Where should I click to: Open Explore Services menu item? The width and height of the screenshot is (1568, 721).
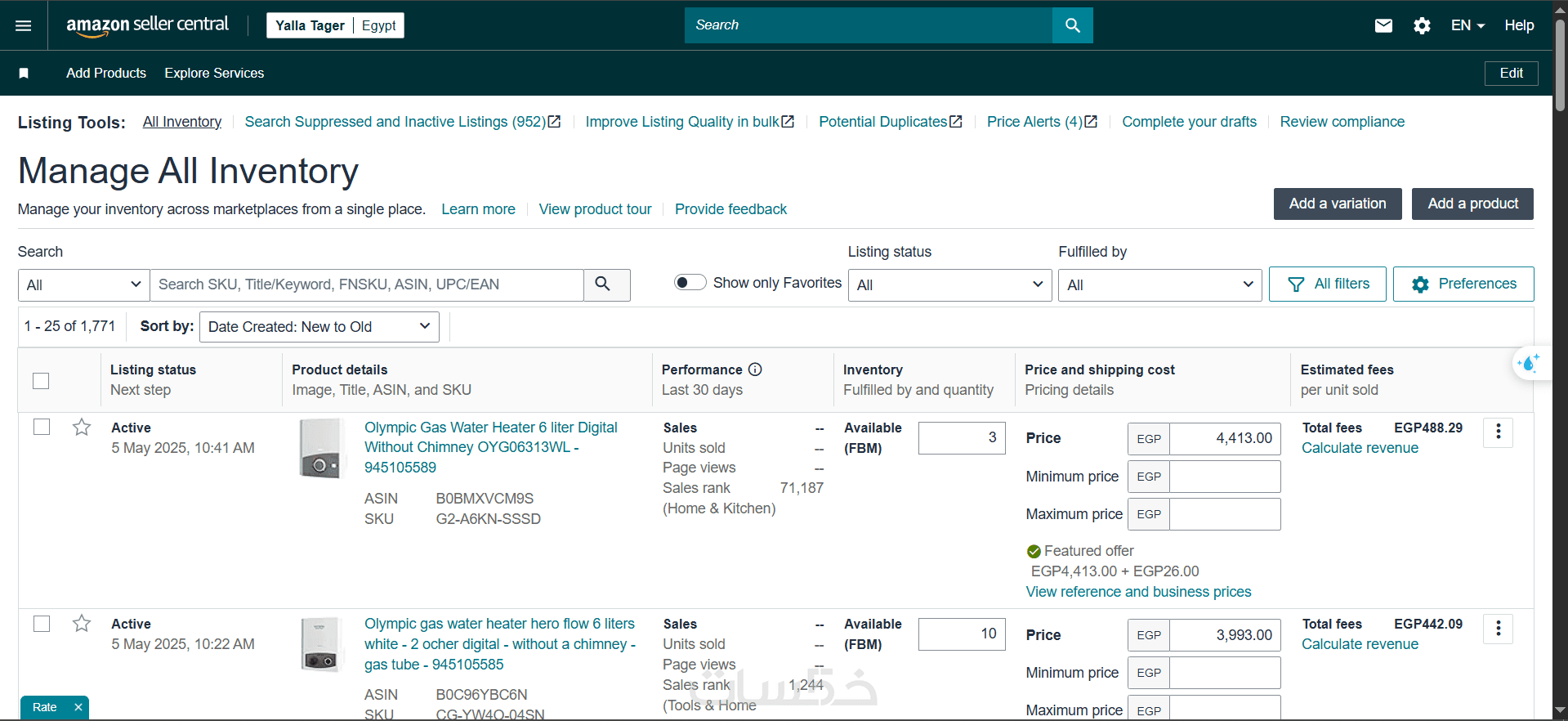point(214,73)
